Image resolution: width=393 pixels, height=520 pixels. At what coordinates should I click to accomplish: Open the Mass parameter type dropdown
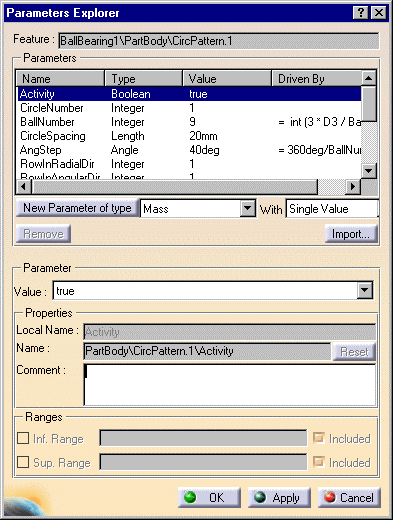click(x=248, y=209)
